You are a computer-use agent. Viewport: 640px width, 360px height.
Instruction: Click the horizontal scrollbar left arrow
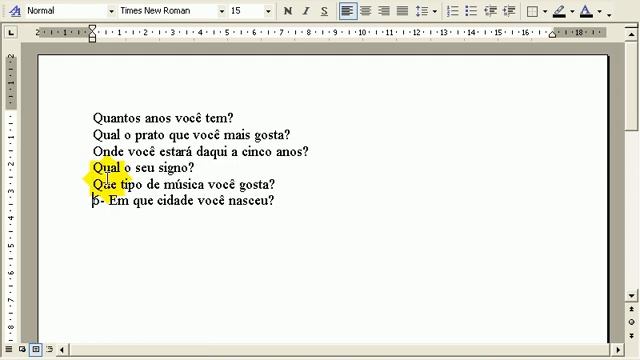click(62, 350)
